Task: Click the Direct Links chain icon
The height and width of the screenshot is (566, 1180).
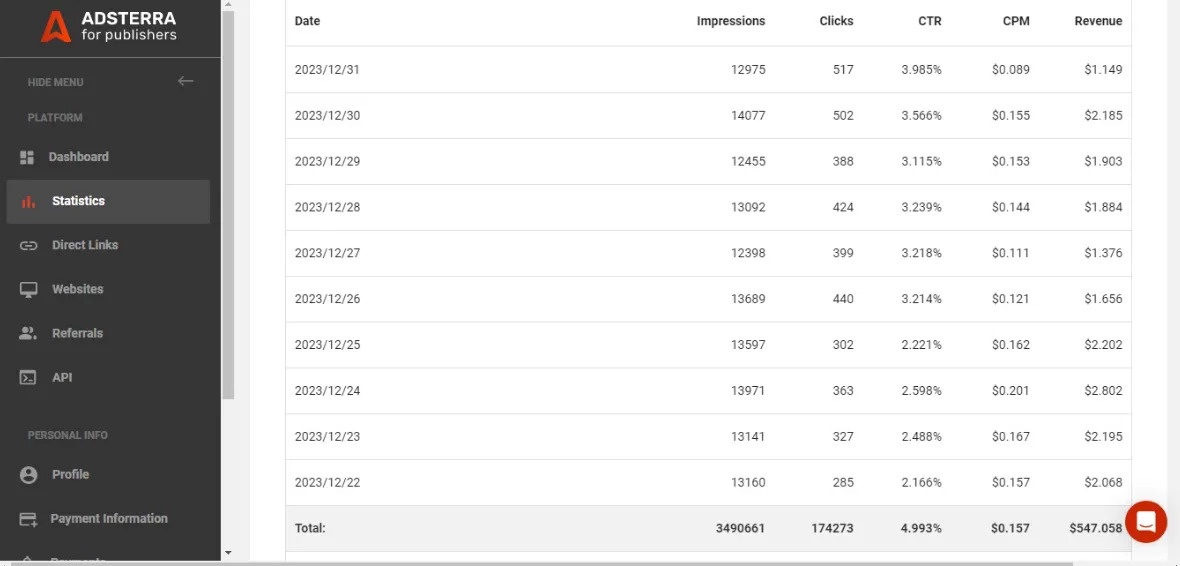Action: [x=28, y=245]
